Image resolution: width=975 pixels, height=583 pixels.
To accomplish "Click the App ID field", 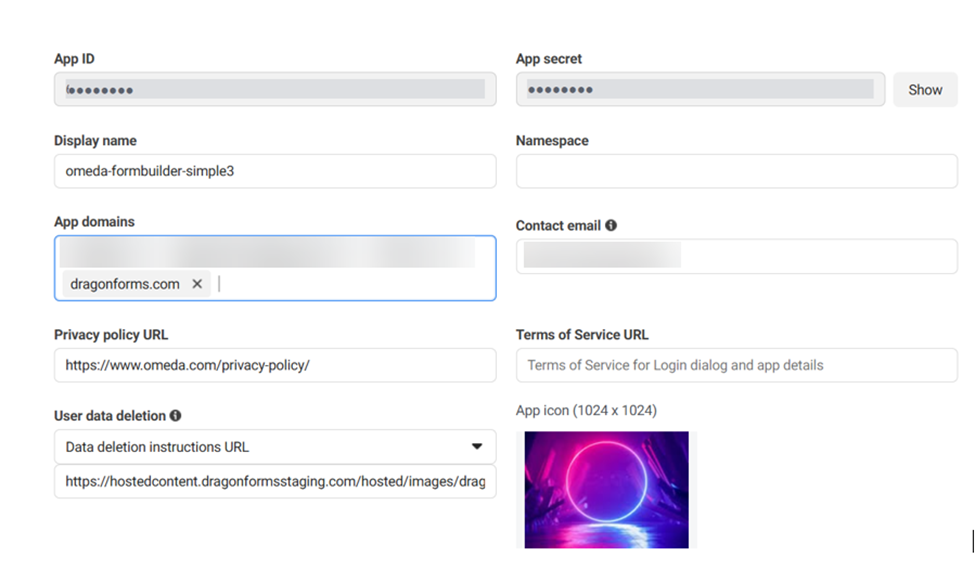I will (x=275, y=89).
